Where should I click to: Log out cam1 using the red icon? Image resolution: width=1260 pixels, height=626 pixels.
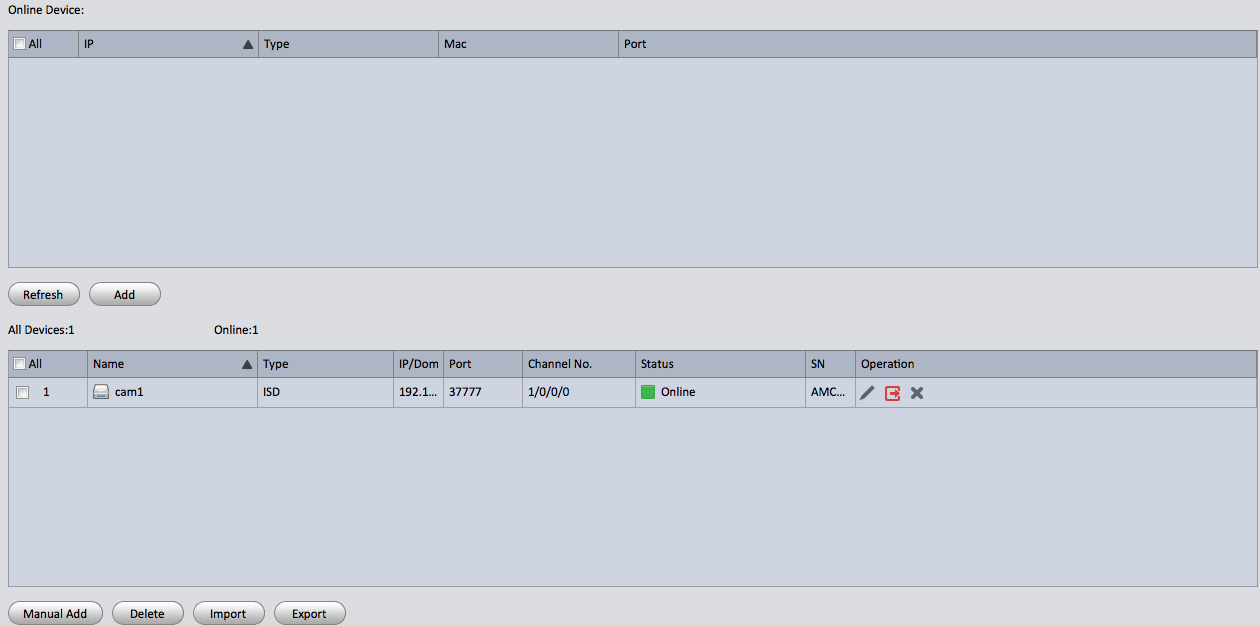[893, 393]
